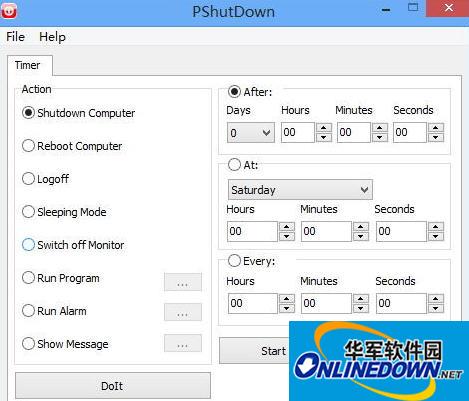Open the Days dropdown

click(251, 133)
